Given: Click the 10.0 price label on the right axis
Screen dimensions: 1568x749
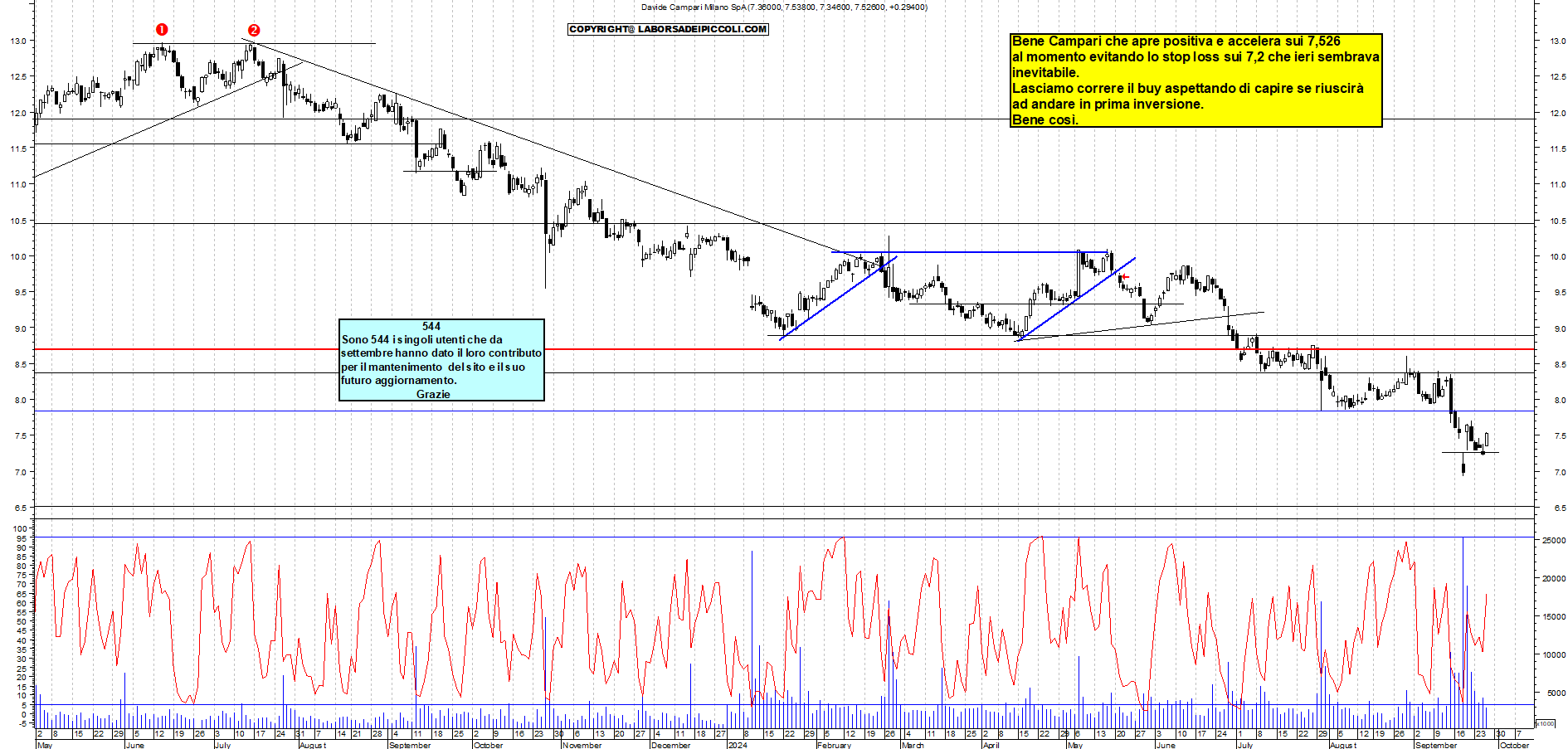Looking at the screenshot, I should 1557,256.
